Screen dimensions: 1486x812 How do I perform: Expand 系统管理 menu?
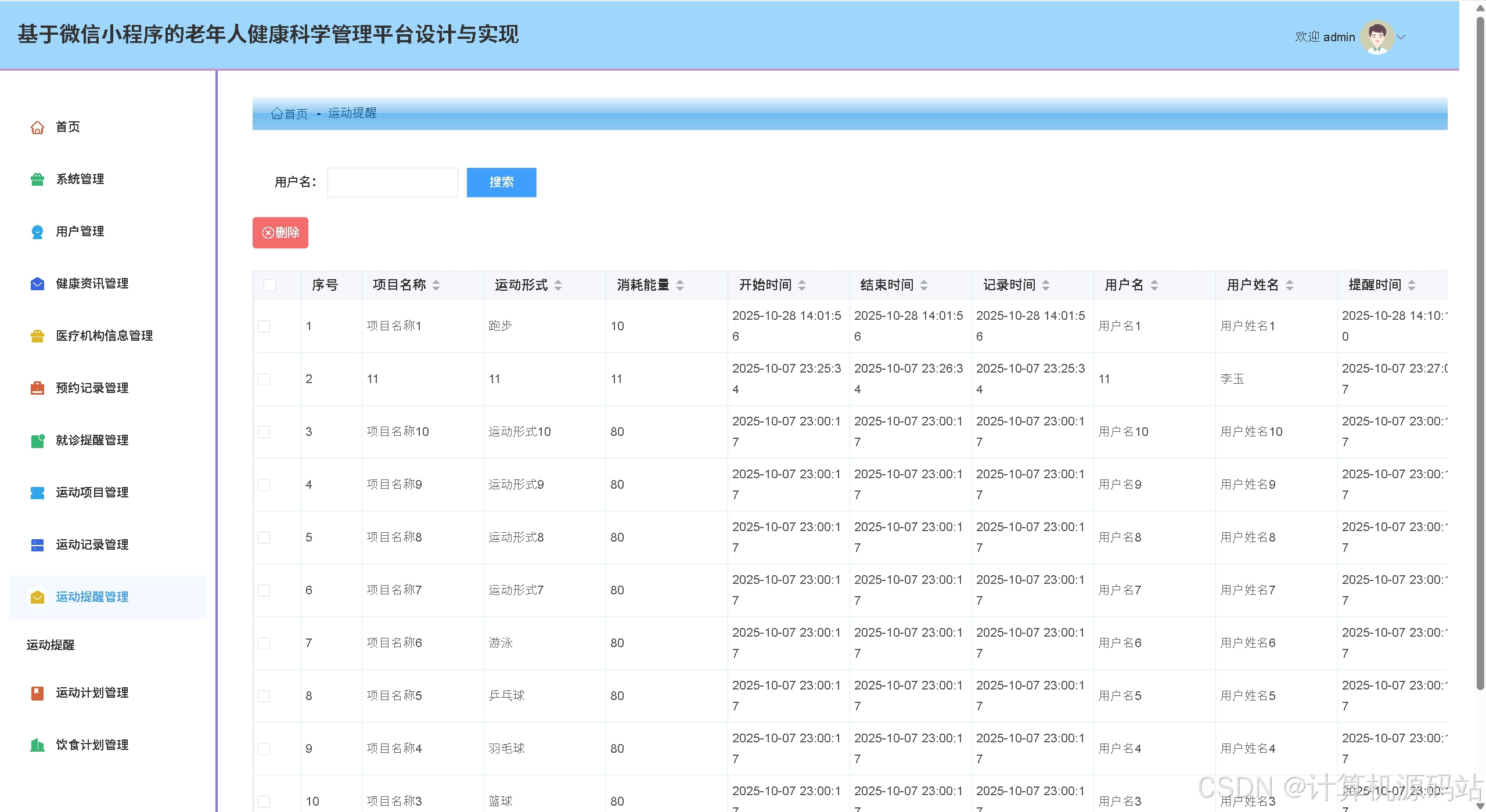tap(107, 179)
